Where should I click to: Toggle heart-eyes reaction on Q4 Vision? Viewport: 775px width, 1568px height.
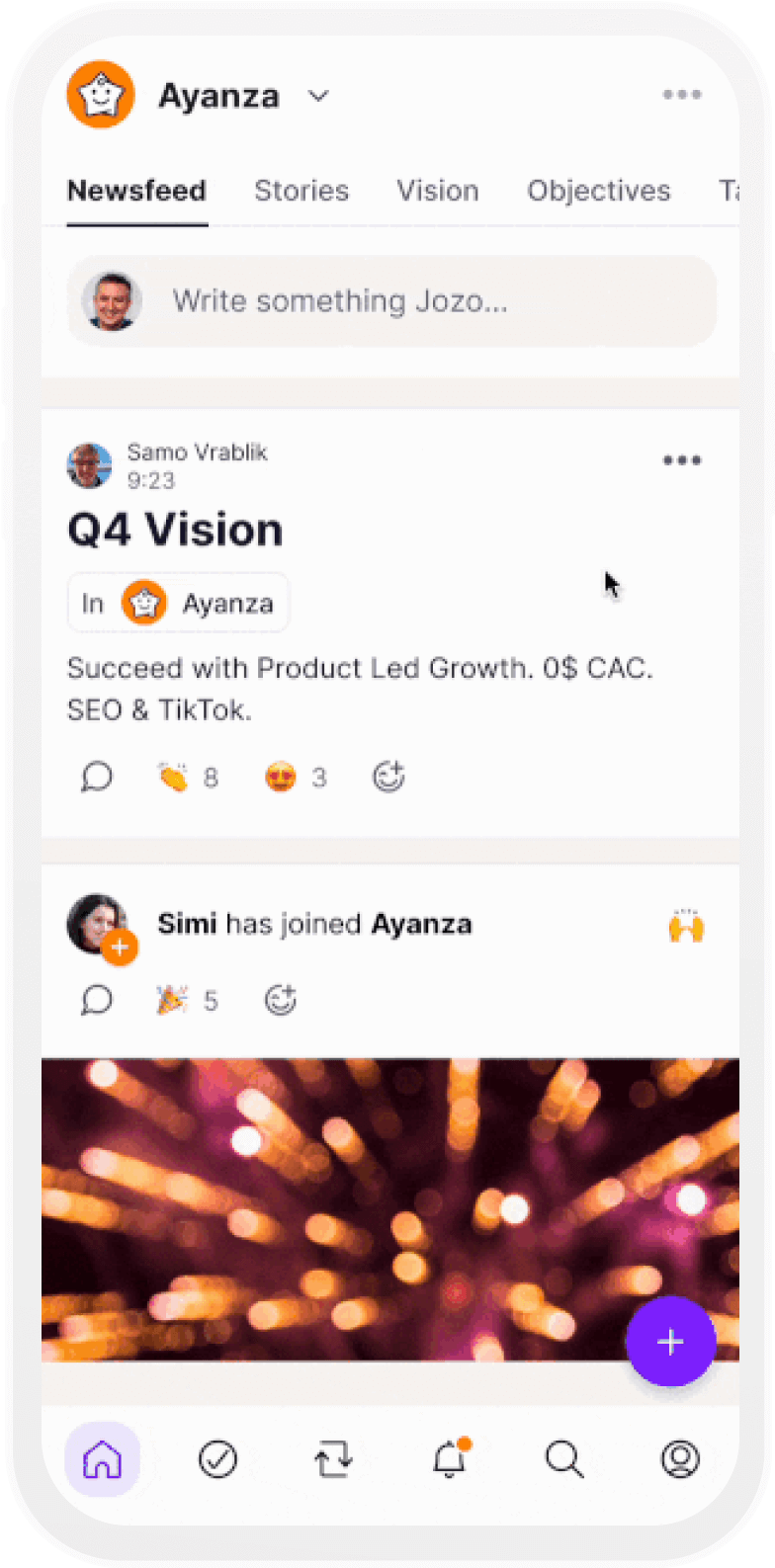coord(295,778)
